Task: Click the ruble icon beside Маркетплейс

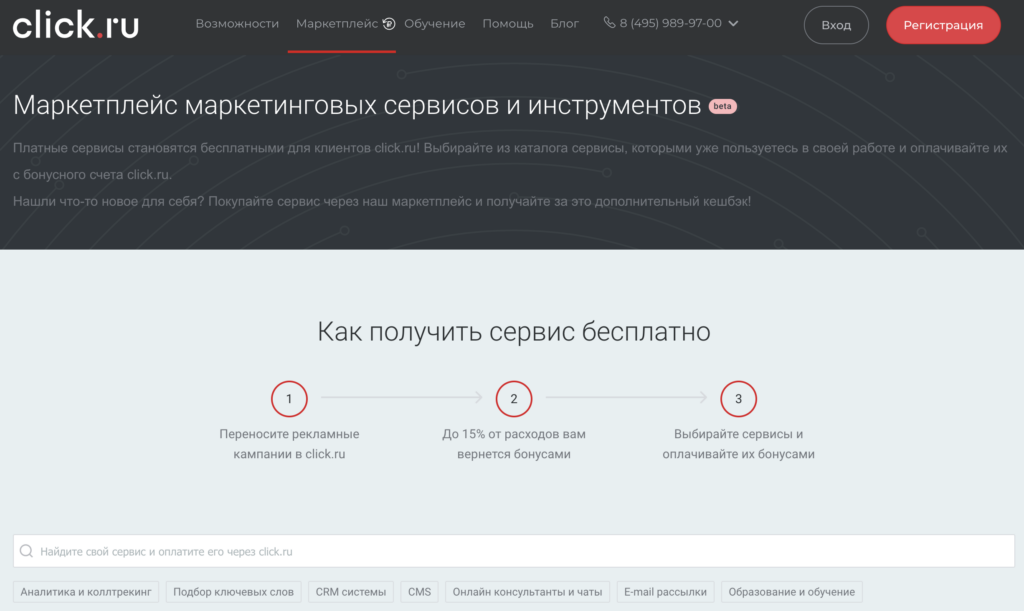Action: coord(389,24)
